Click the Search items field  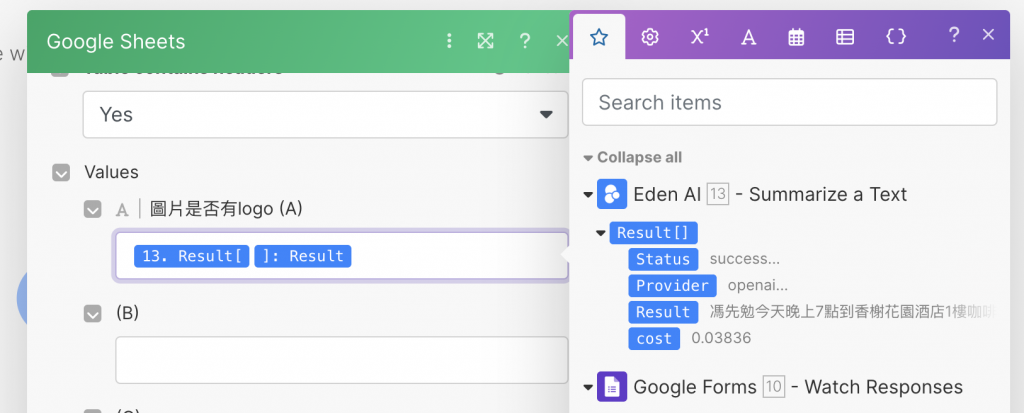tap(789, 102)
